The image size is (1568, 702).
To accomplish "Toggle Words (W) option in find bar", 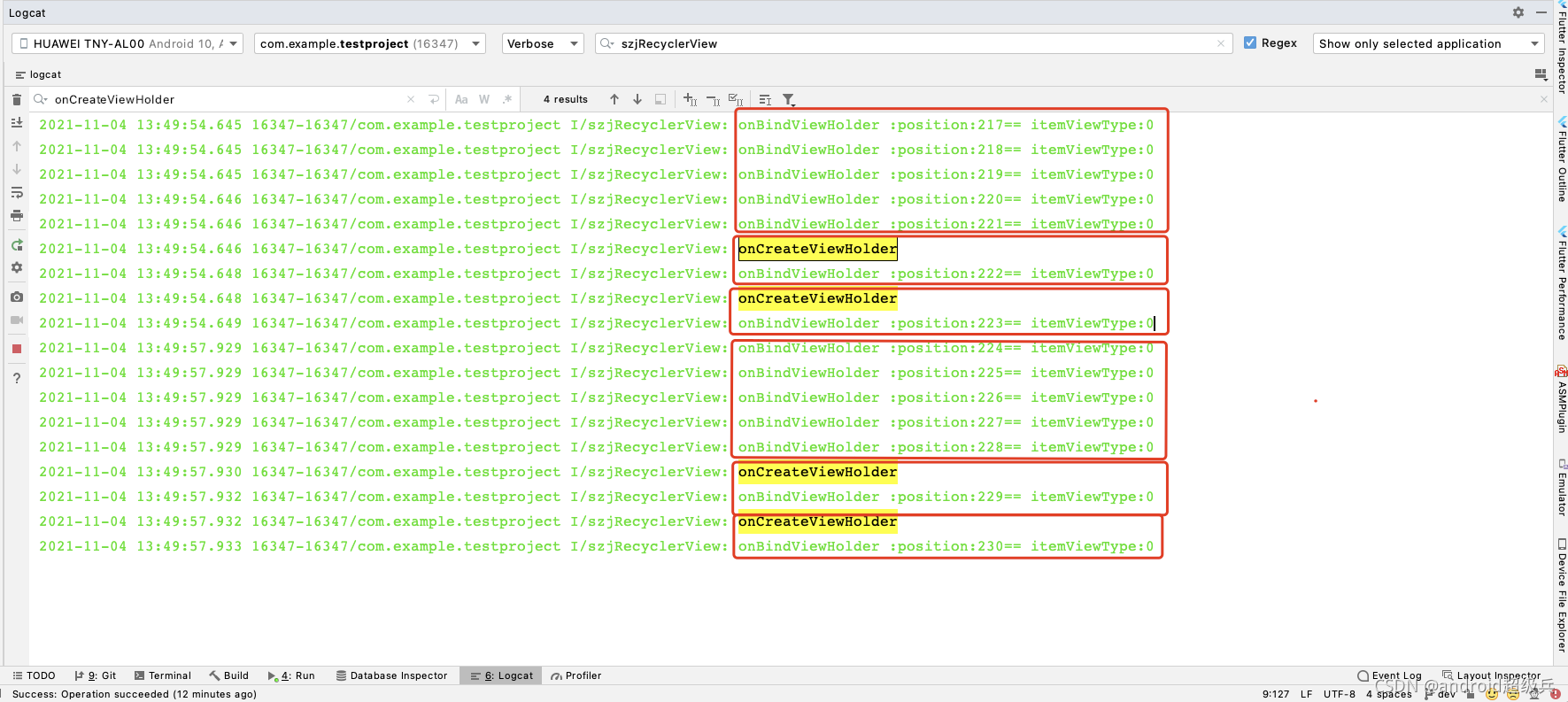I will [x=484, y=99].
